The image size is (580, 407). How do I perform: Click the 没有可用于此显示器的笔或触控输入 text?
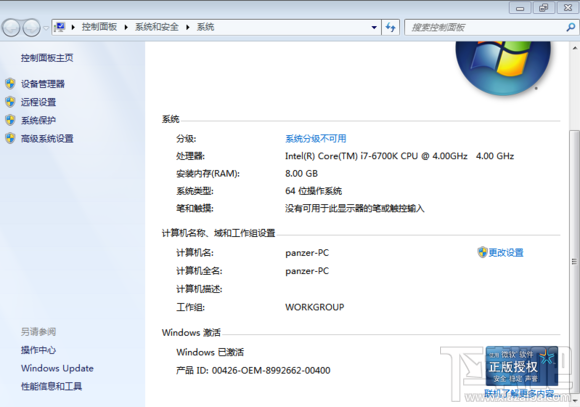click(x=354, y=209)
